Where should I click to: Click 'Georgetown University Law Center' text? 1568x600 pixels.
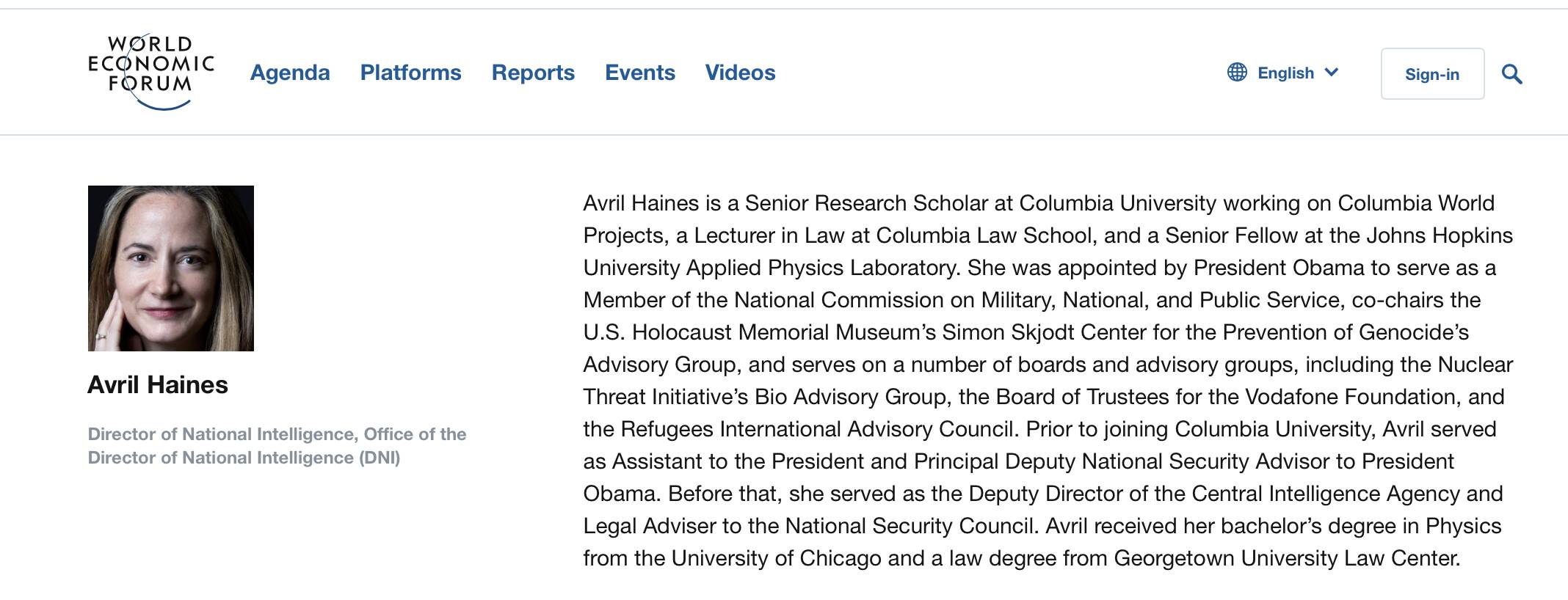(1287, 558)
